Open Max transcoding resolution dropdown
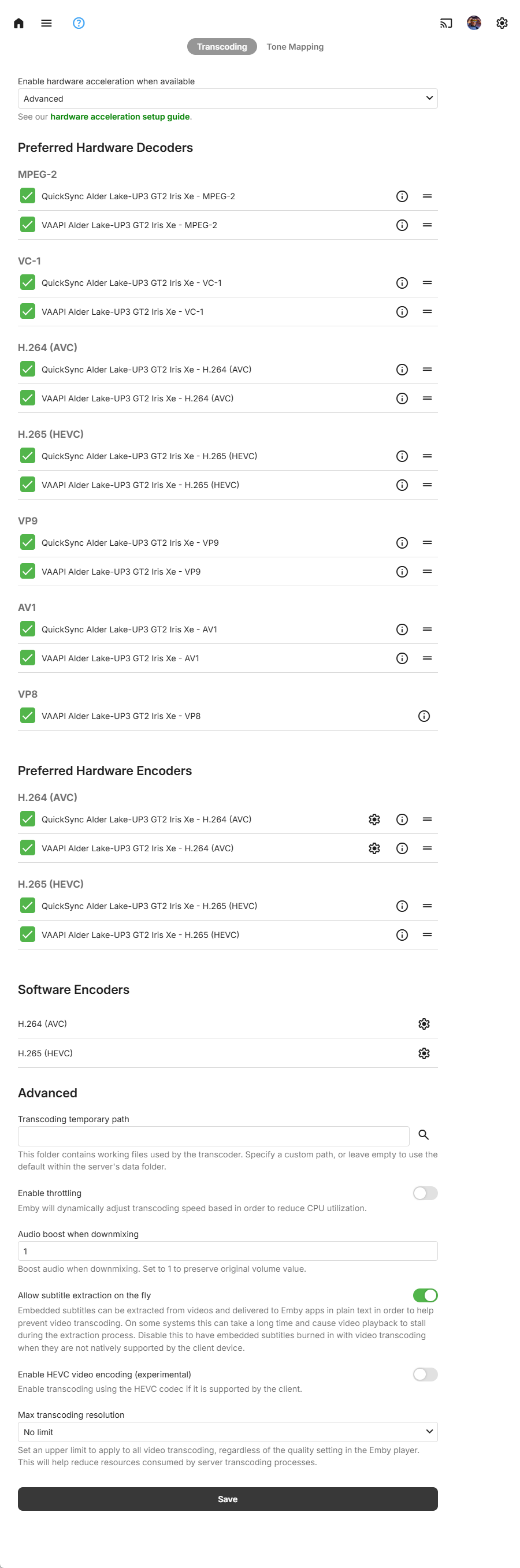 point(227,1432)
